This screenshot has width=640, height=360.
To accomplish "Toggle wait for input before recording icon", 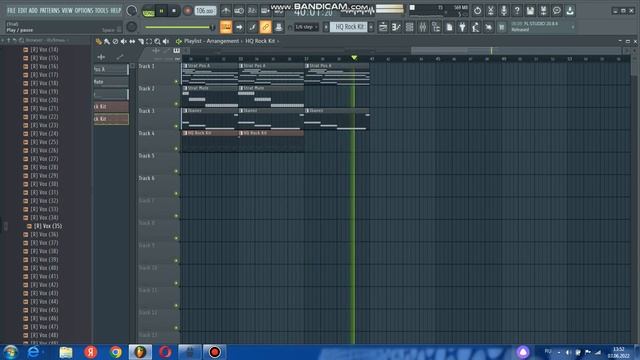I will coord(239,11).
